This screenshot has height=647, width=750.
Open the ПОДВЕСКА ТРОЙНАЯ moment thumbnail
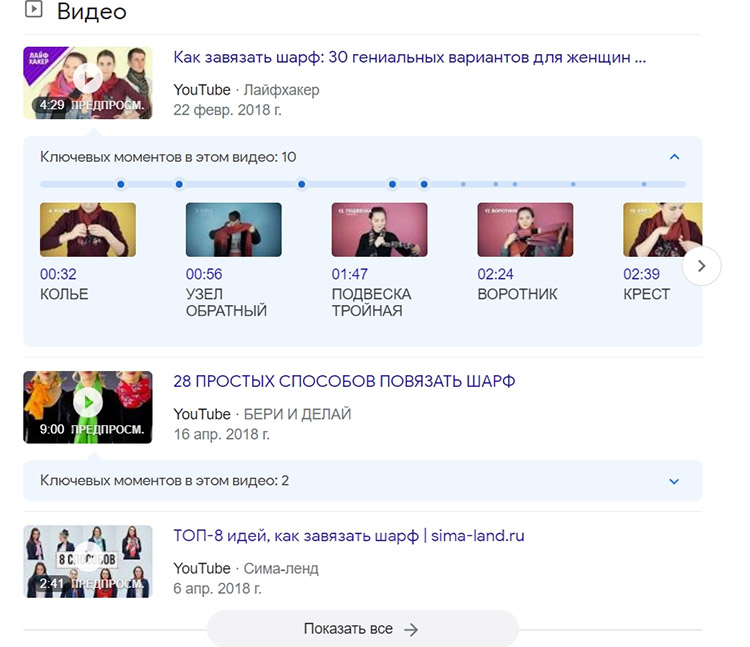pos(379,230)
